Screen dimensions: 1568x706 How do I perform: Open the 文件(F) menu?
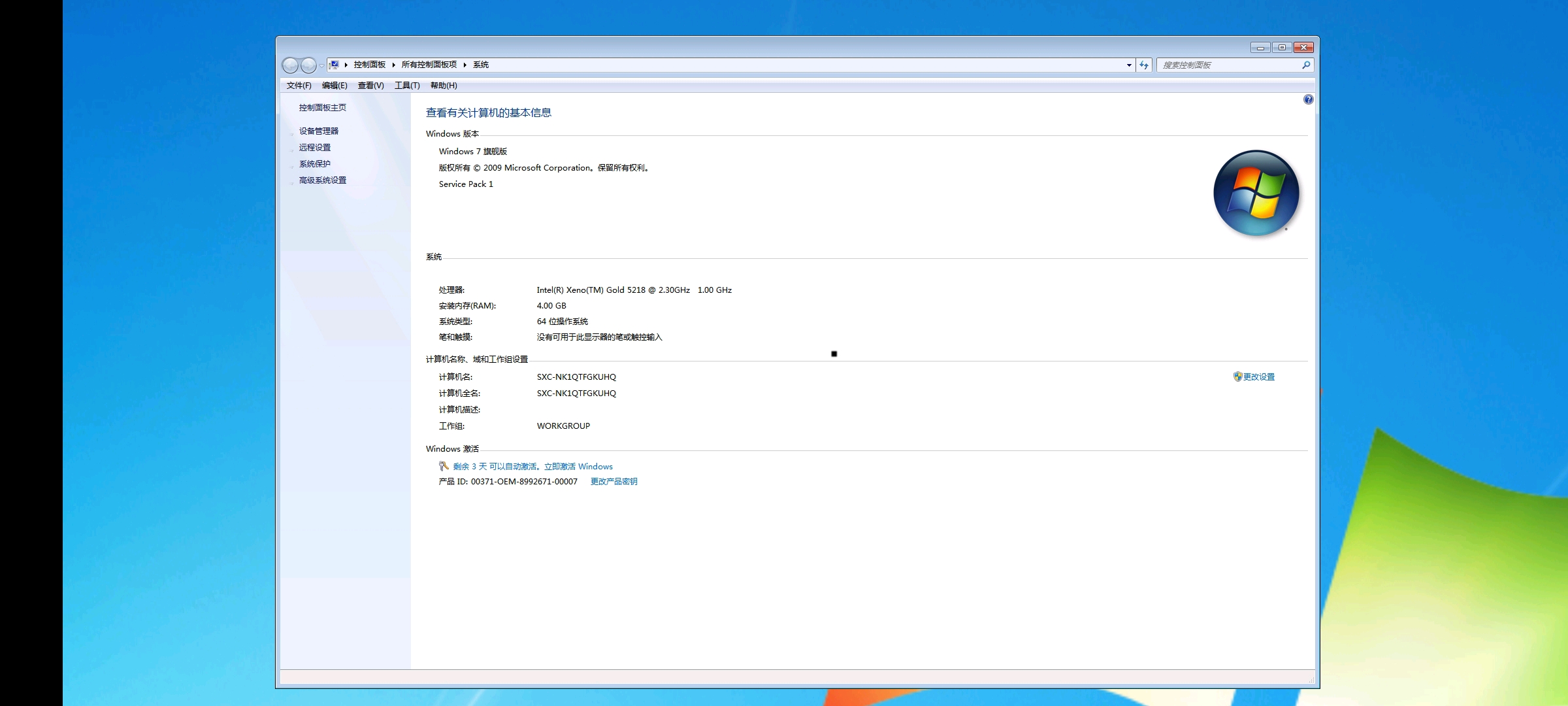click(299, 86)
